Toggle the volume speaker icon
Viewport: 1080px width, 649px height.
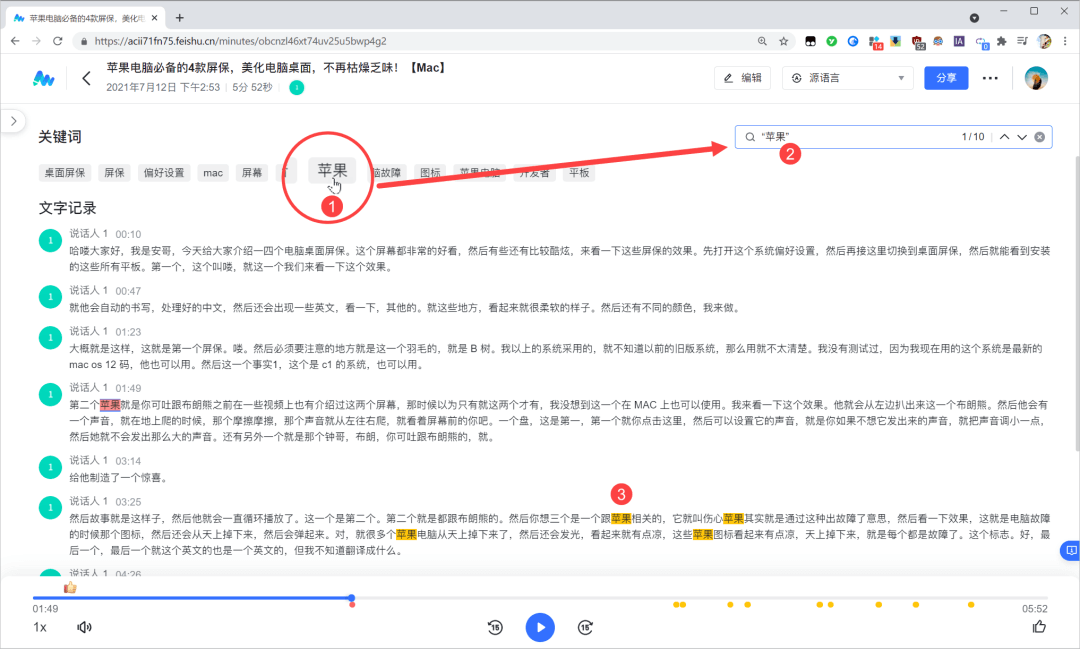[84, 627]
